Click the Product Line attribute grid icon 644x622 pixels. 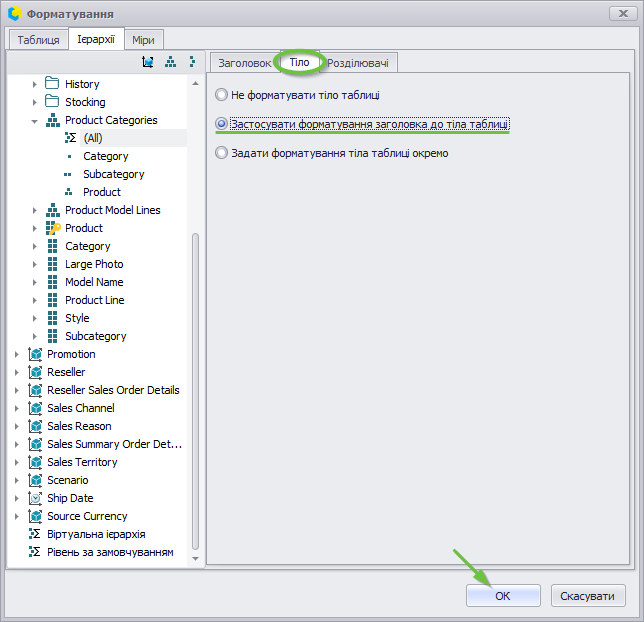pos(53,300)
